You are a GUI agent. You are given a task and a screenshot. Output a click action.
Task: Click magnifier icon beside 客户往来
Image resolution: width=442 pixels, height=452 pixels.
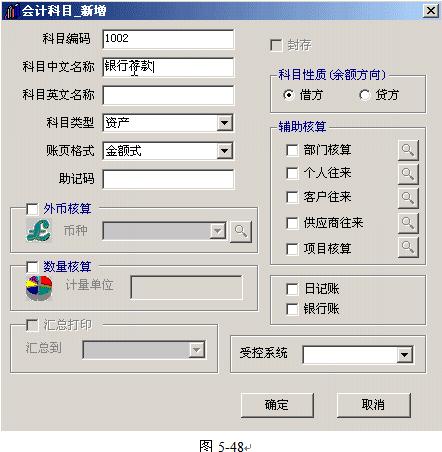click(x=408, y=198)
